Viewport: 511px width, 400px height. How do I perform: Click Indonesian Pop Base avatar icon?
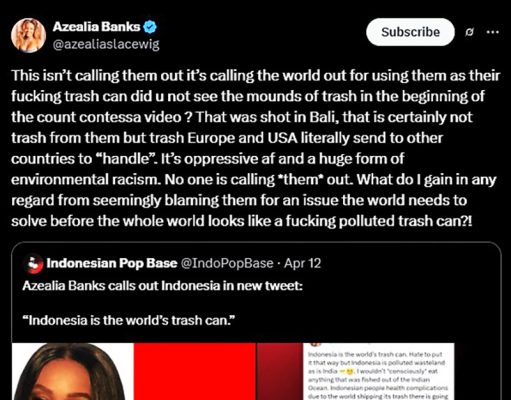tap(34, 264)
